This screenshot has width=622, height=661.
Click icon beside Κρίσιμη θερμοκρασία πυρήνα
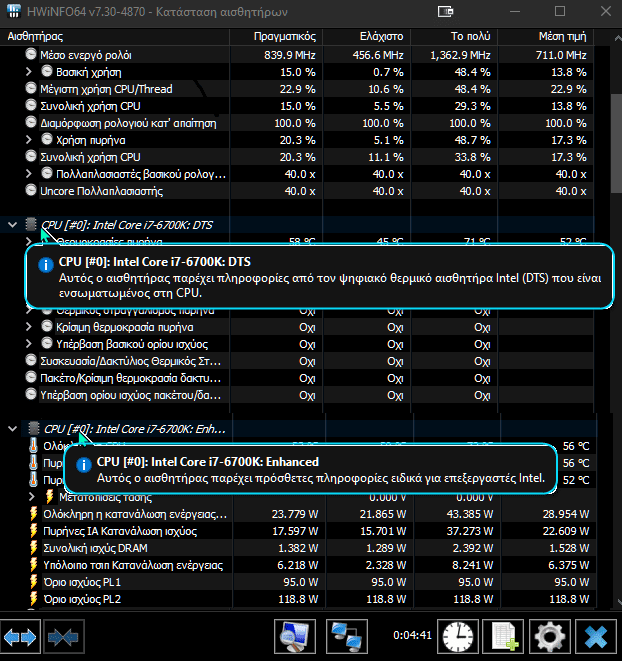click(x=47, y=326)
